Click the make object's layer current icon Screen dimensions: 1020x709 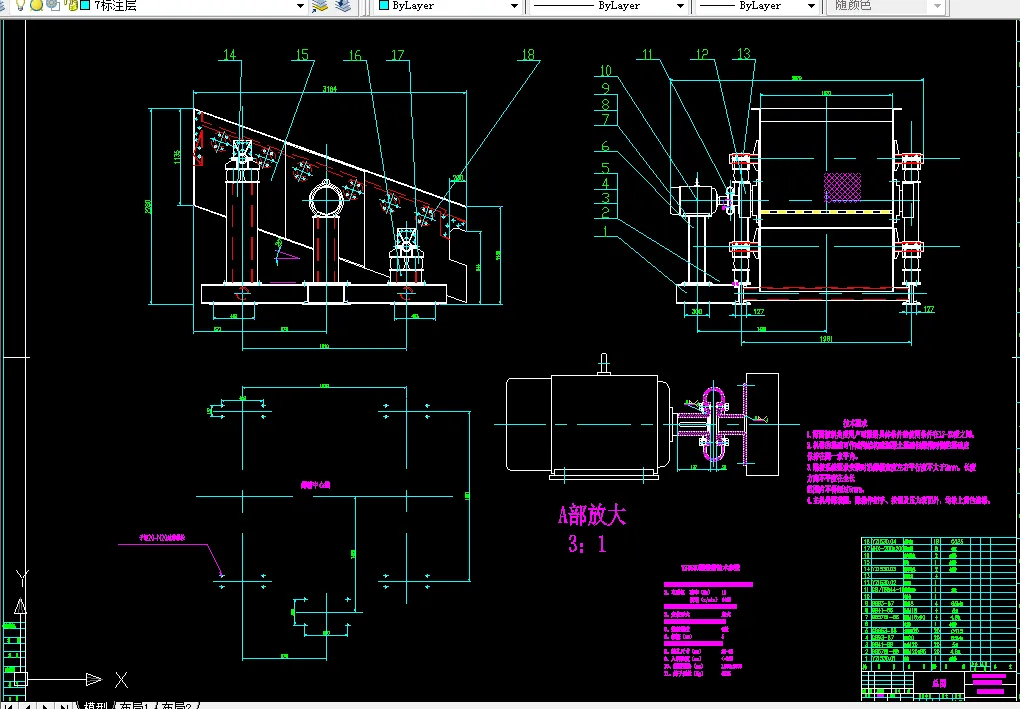(319, 6)
